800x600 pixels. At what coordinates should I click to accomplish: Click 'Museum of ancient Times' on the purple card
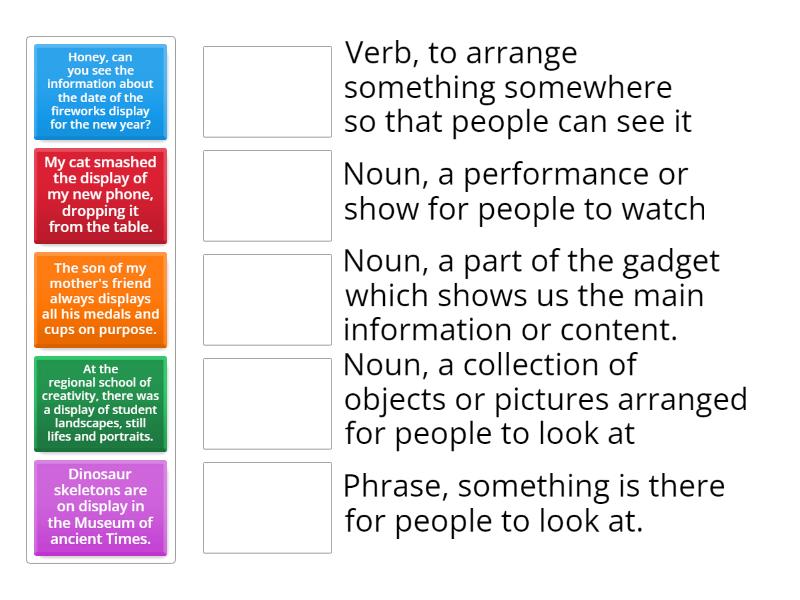100,526
